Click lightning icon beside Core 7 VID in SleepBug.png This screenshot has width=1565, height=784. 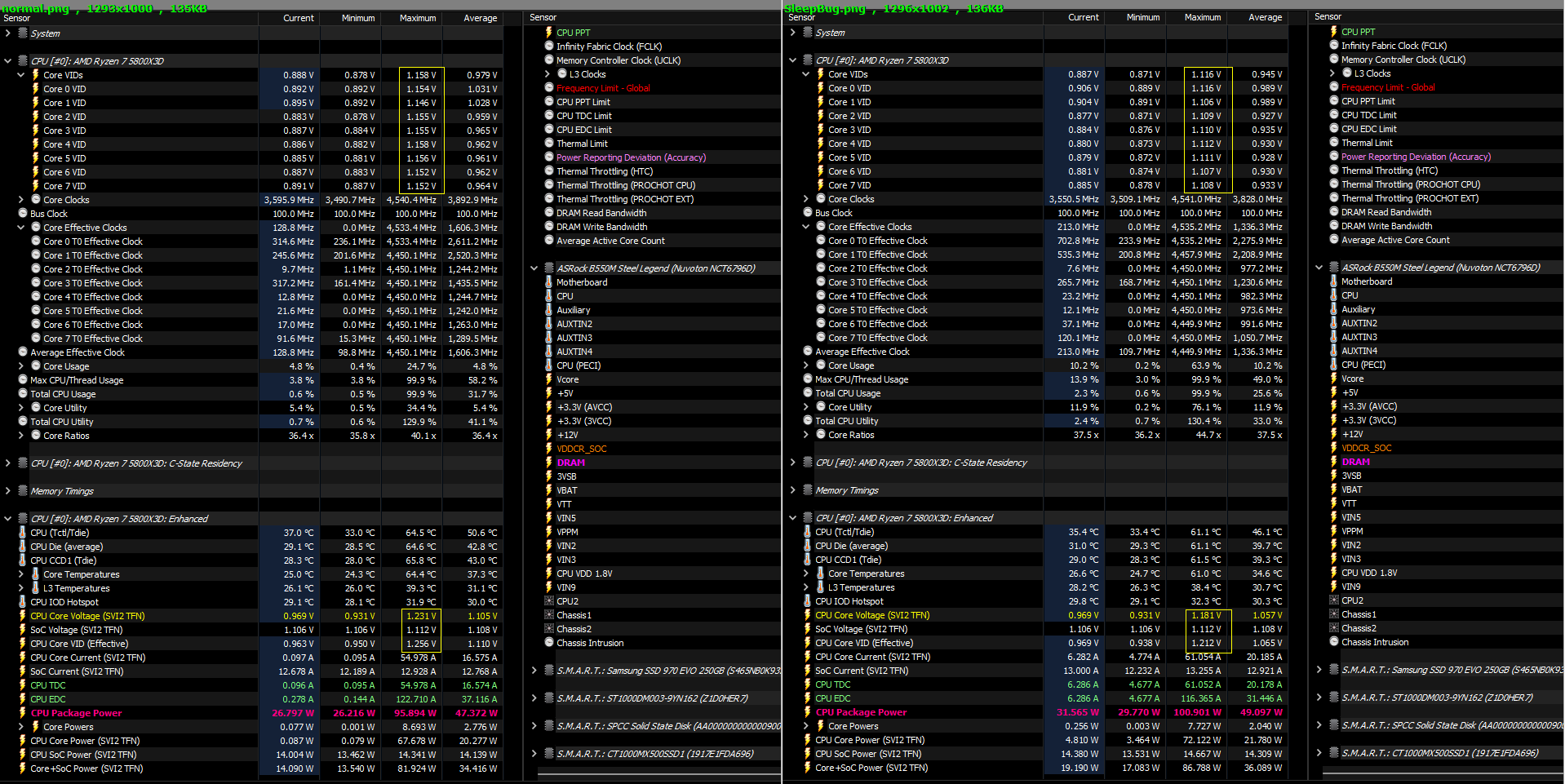[x=821, y=185]
